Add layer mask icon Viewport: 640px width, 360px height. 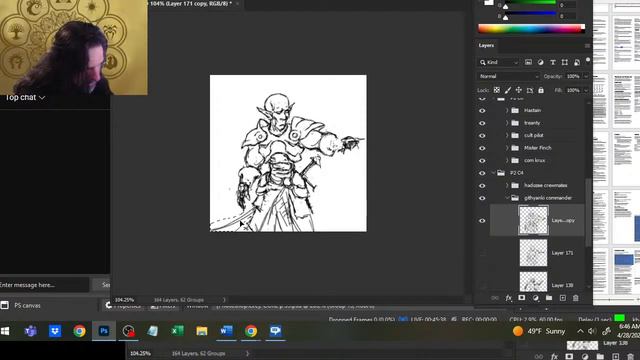tap(522, 298)
